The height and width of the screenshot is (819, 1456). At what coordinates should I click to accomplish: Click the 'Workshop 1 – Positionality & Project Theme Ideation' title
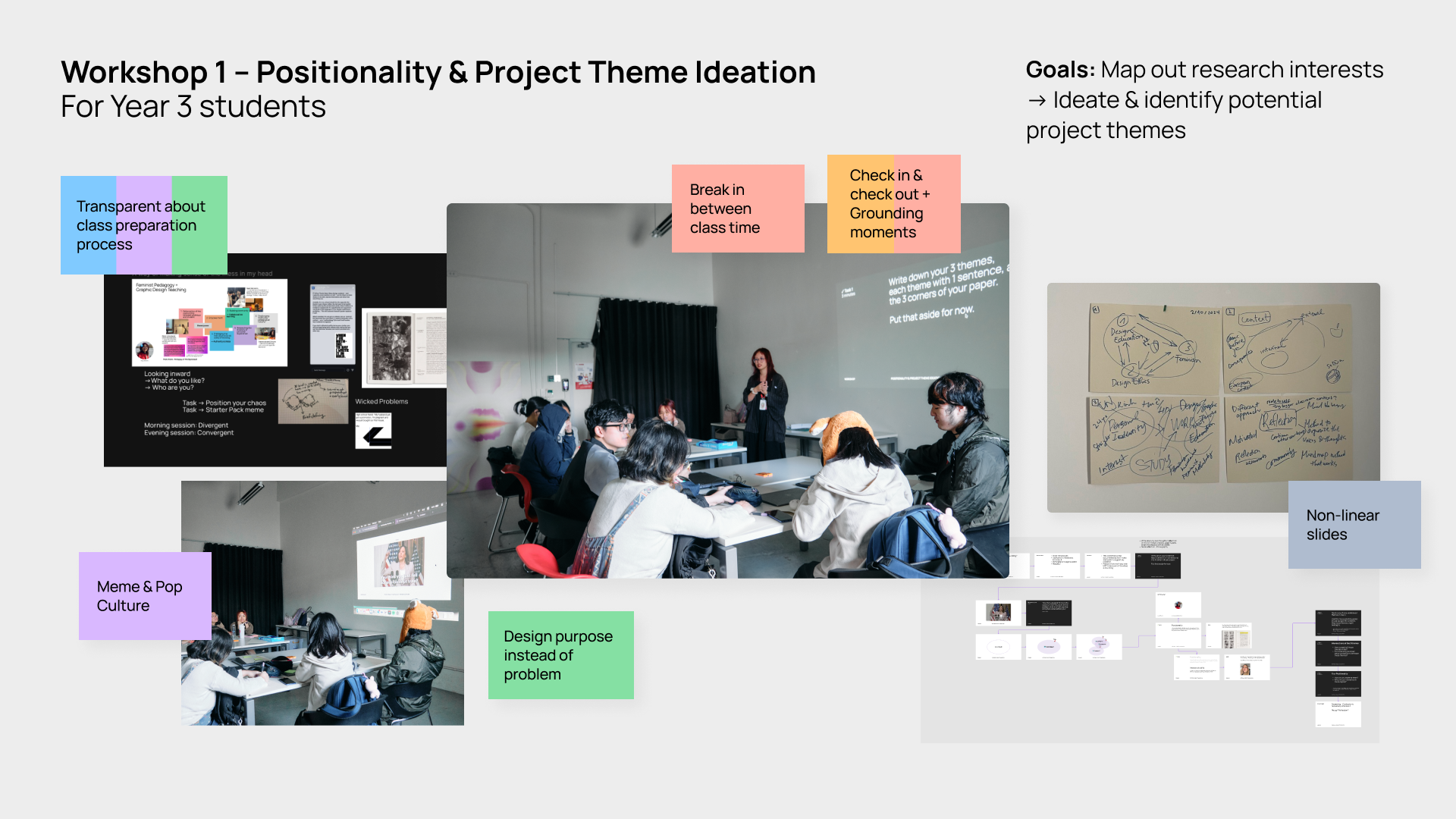(x=438, y=72)
